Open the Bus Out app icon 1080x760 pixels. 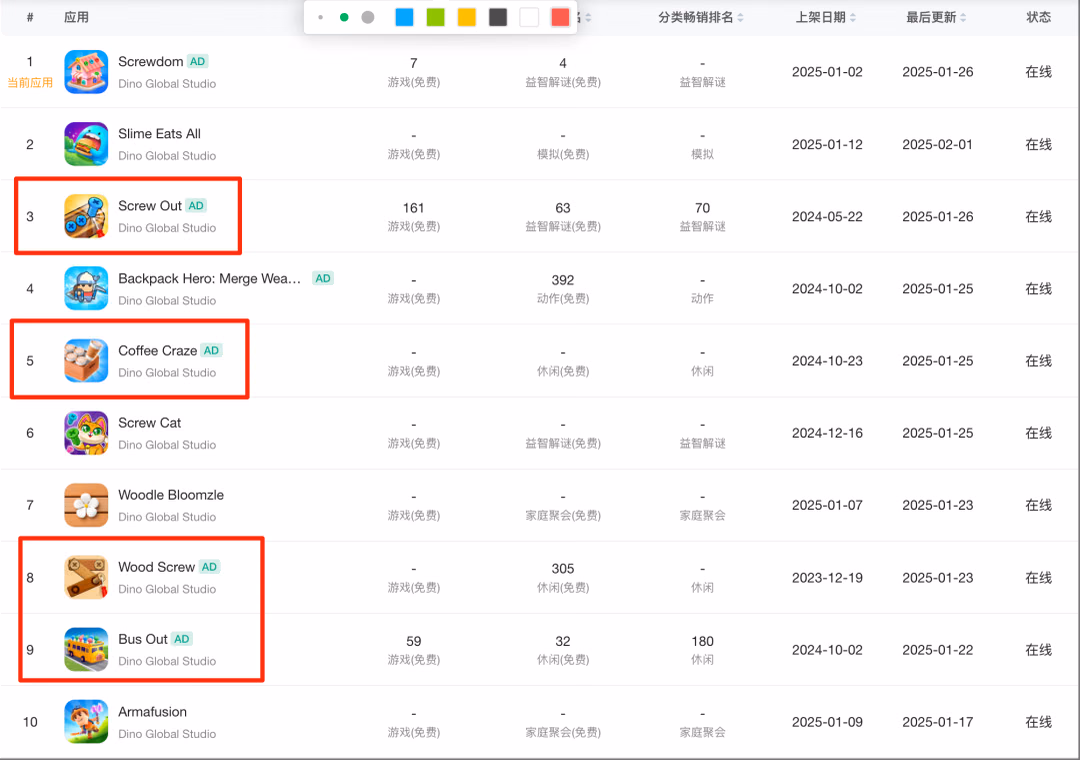[x=86, y=650]
